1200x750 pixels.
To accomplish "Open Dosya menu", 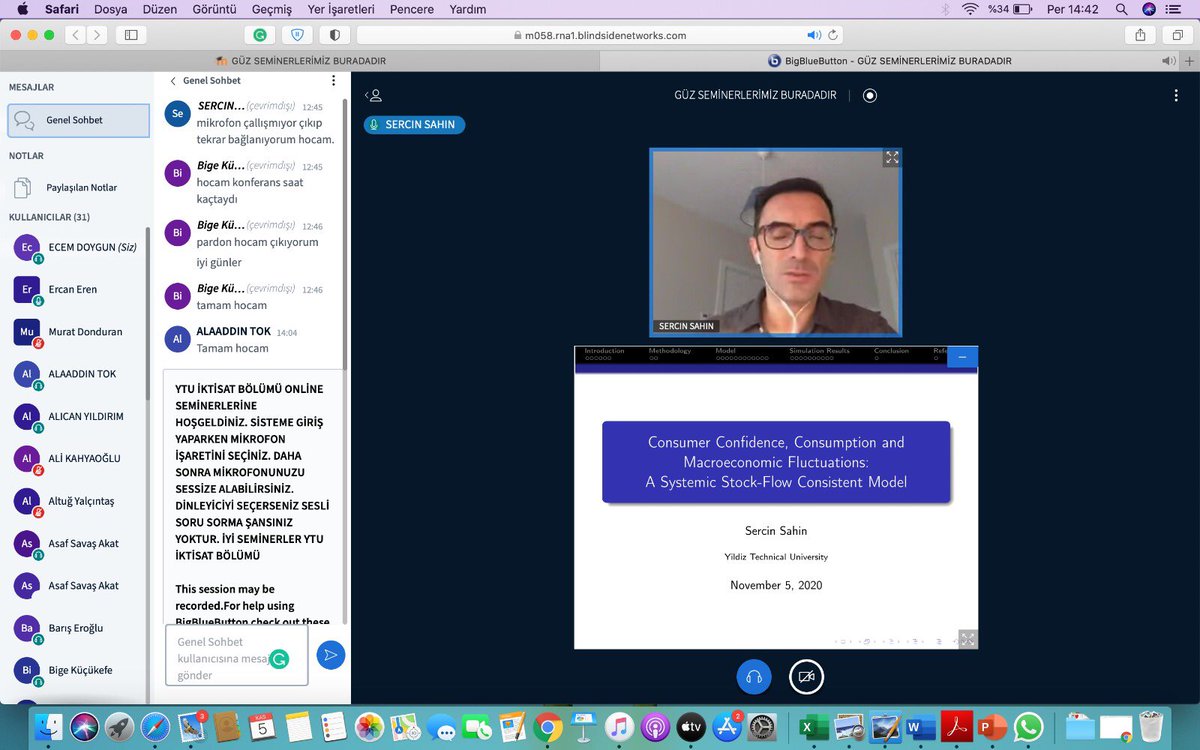I will pyautogui.click(x=110, y=9).
